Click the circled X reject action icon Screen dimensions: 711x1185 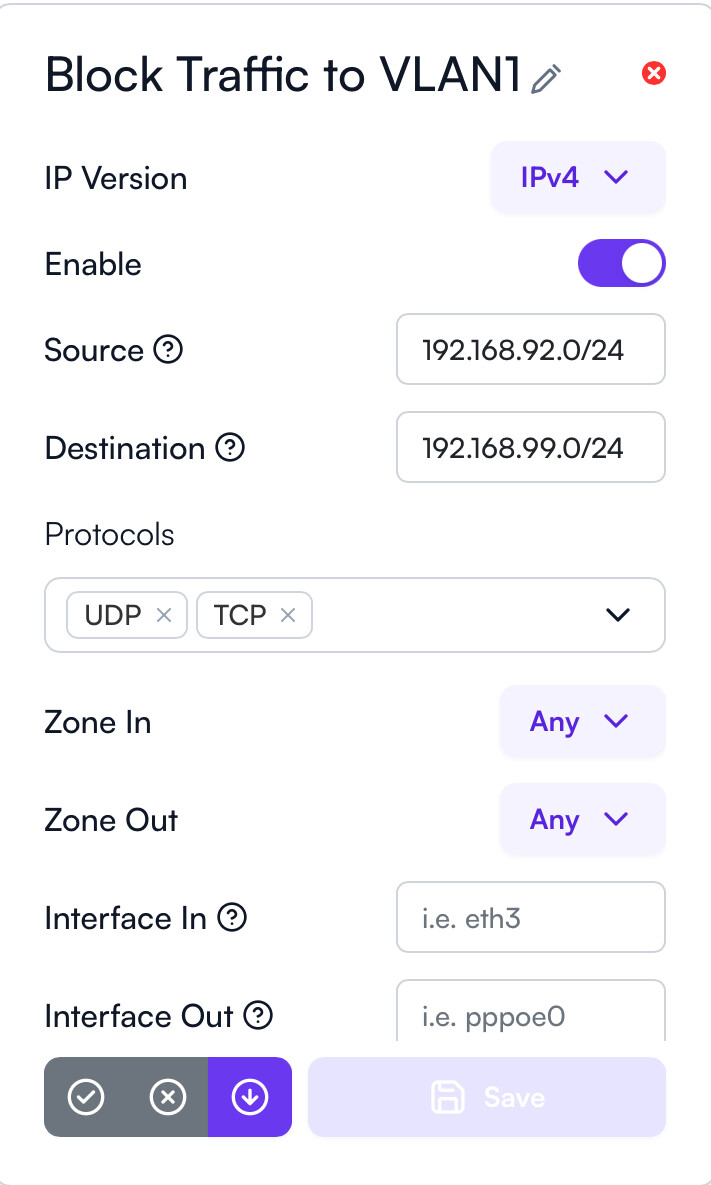[167, 1097]
